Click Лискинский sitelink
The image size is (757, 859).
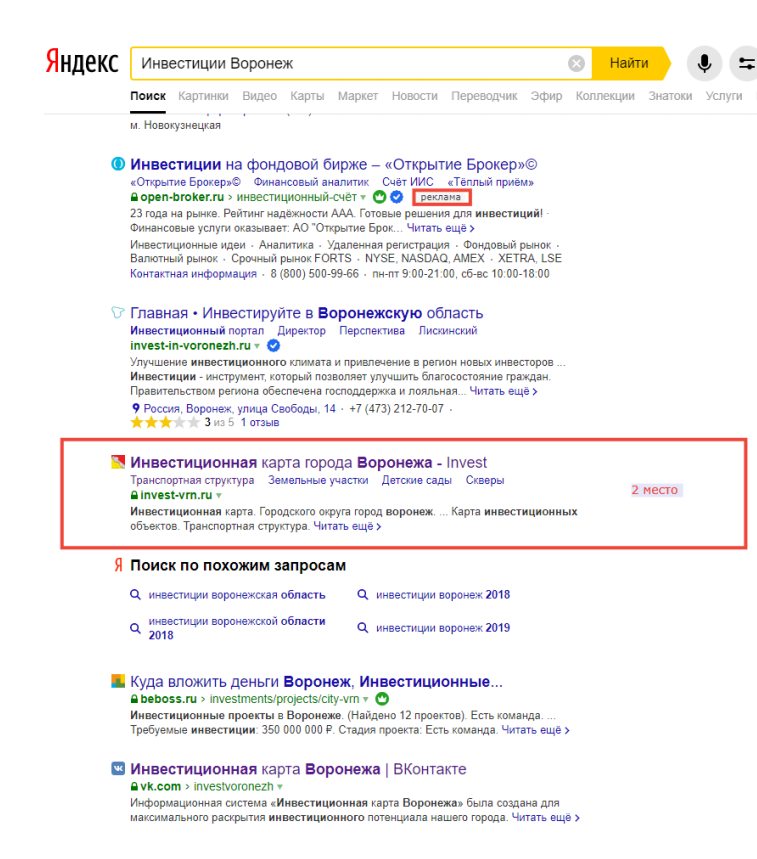pos(448,330)
